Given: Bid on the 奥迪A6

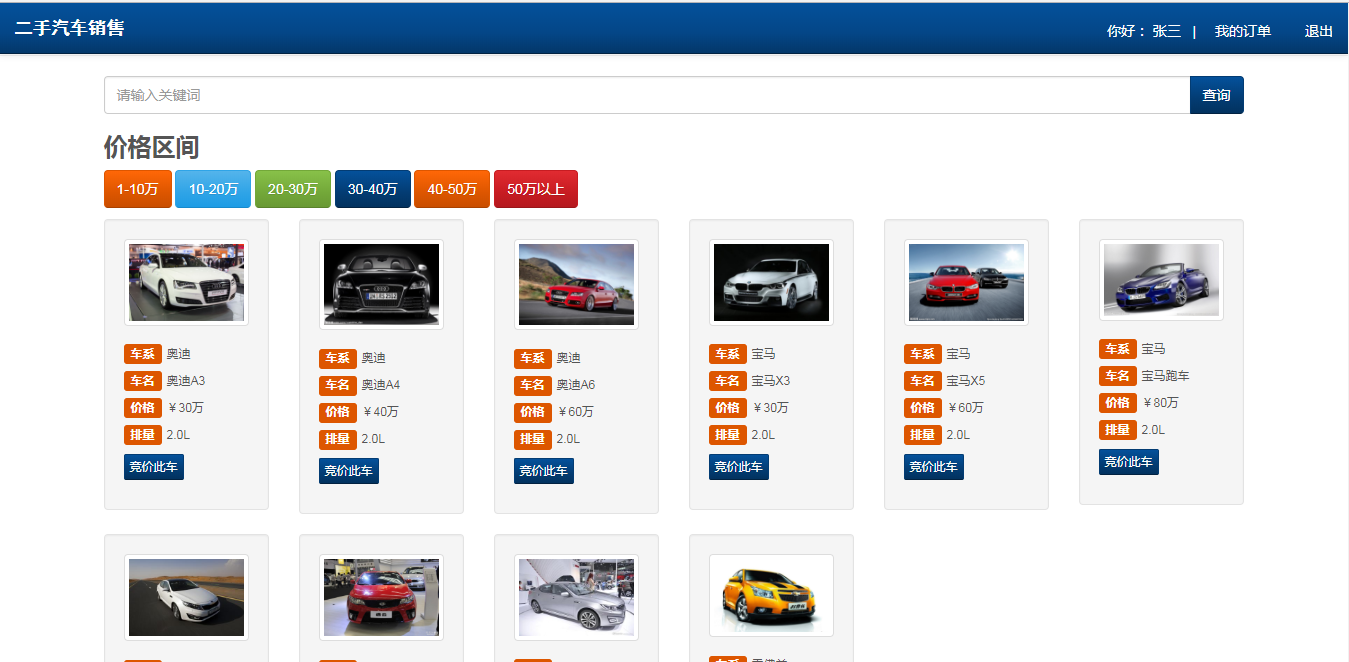Looking at the screenshot, I should (x=544, y=471).
